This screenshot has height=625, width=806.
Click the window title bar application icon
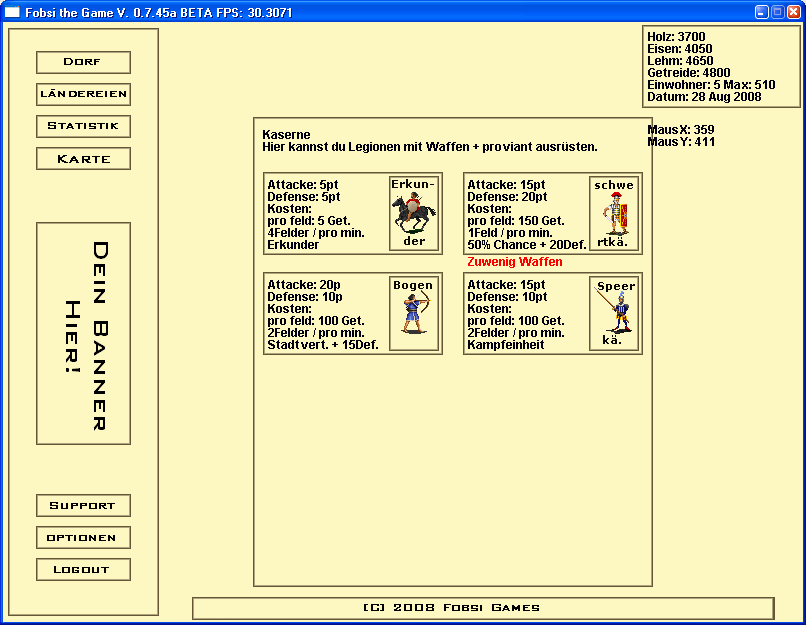coord(13,11)
